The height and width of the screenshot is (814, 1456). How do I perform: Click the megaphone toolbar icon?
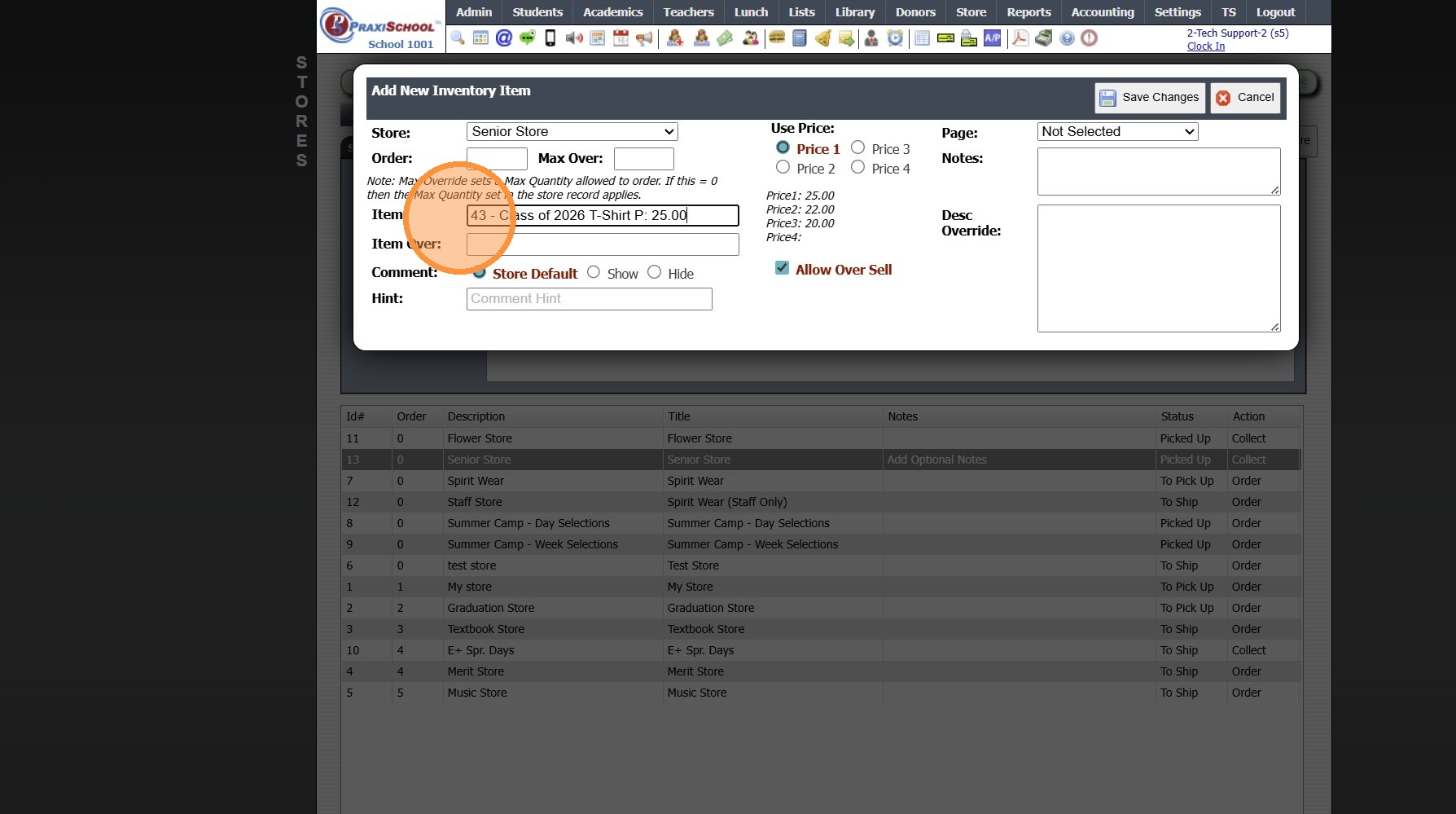(644, 38)
